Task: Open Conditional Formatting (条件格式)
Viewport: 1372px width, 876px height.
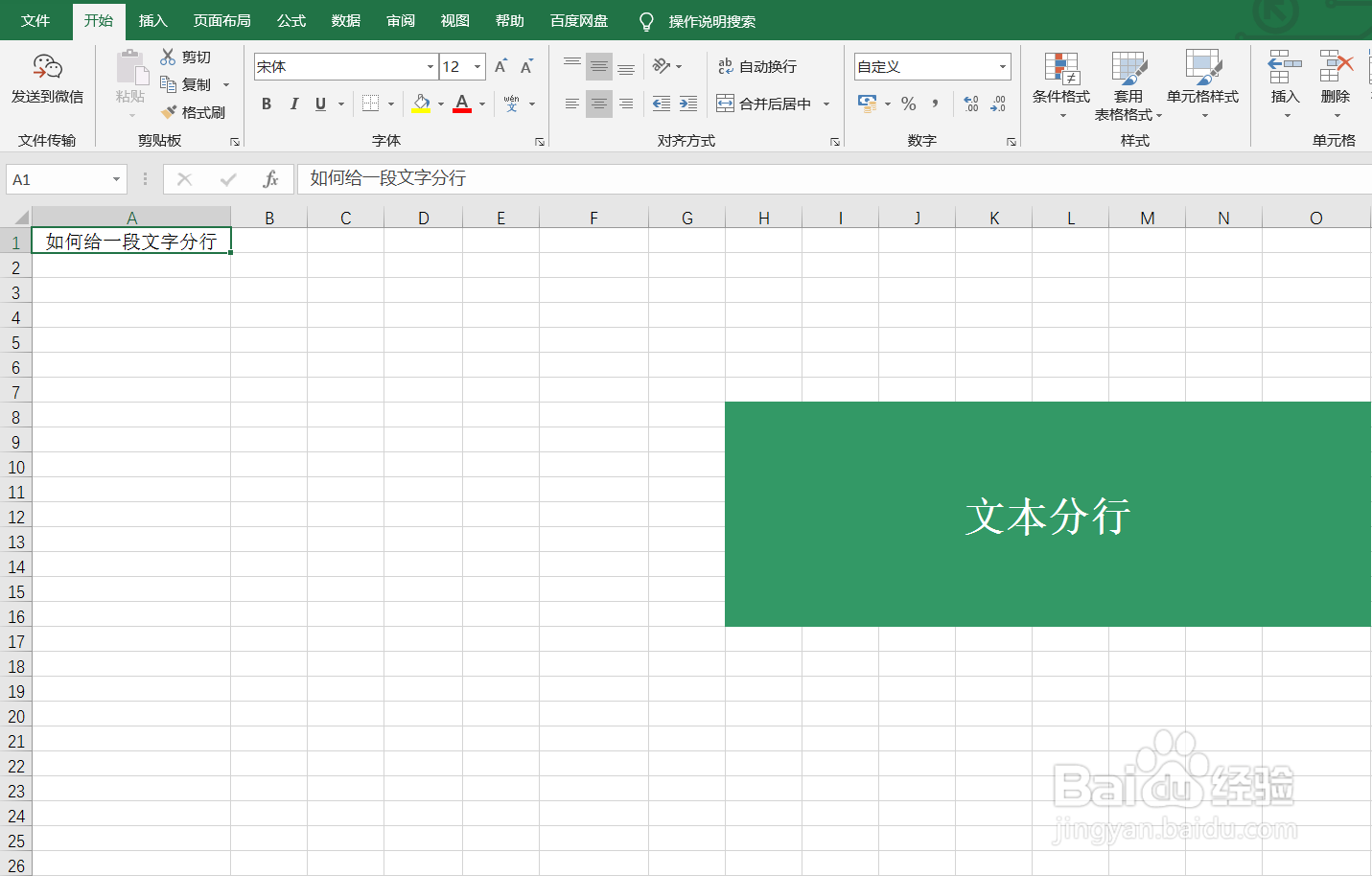Action: pyautogui.click(x=1061, y=84)
